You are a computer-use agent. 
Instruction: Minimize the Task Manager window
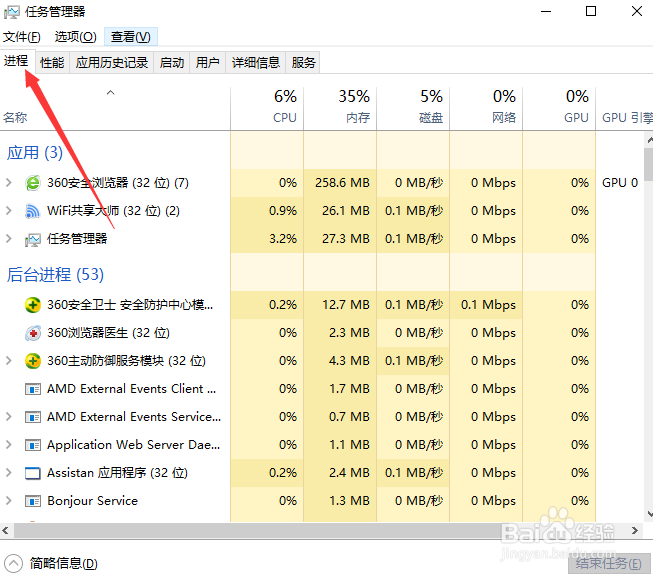pos(546,12)
